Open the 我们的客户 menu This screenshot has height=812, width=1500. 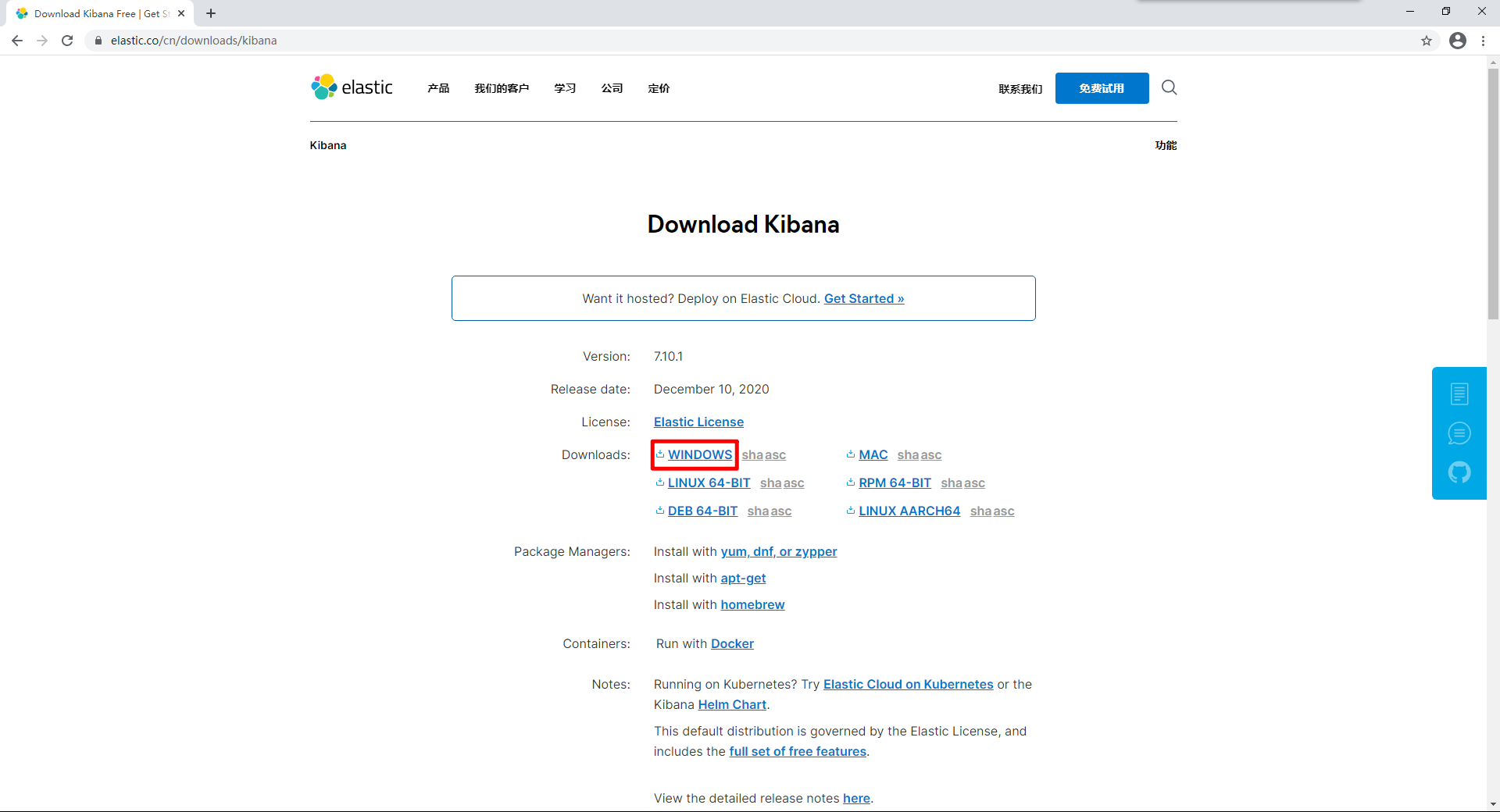click(x=502, y=88)
